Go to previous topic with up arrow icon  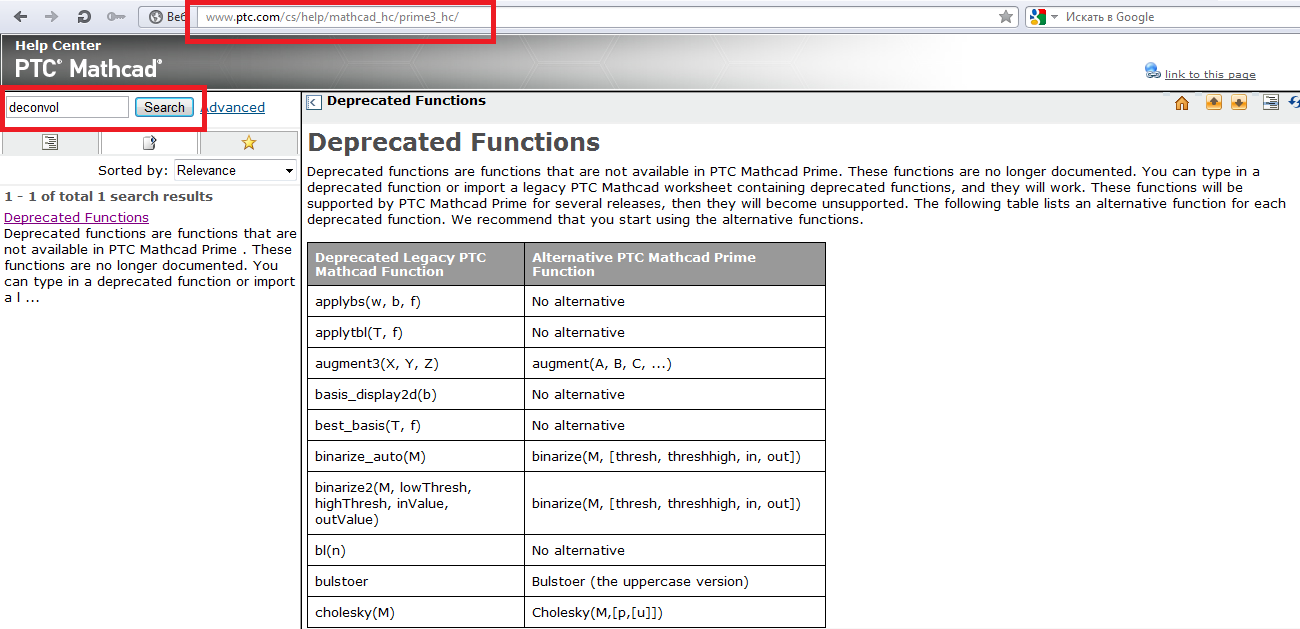click(x=1214, y=102)
